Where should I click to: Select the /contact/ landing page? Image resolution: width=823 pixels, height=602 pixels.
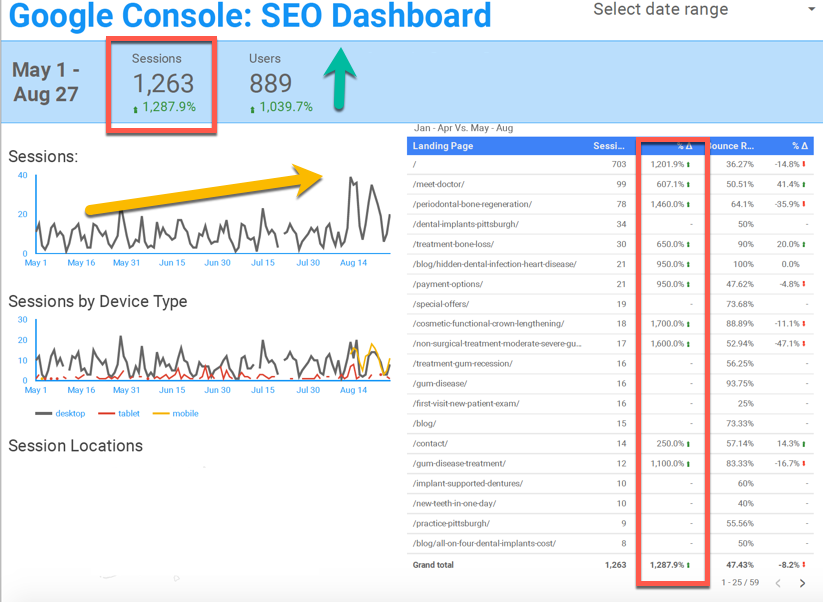coord(430,443)
